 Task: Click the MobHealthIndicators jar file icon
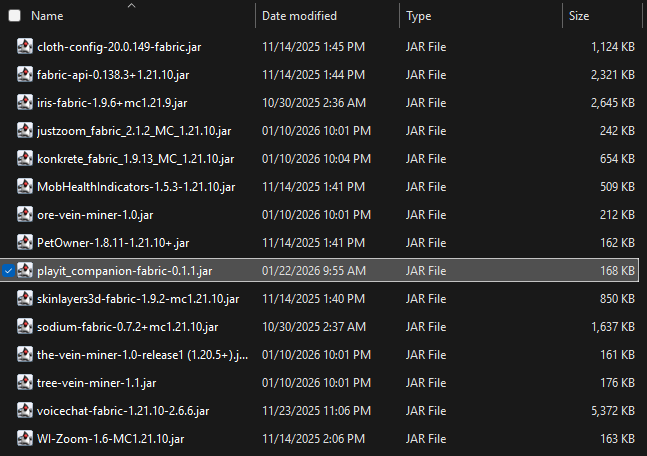click(x=25, y=187)
